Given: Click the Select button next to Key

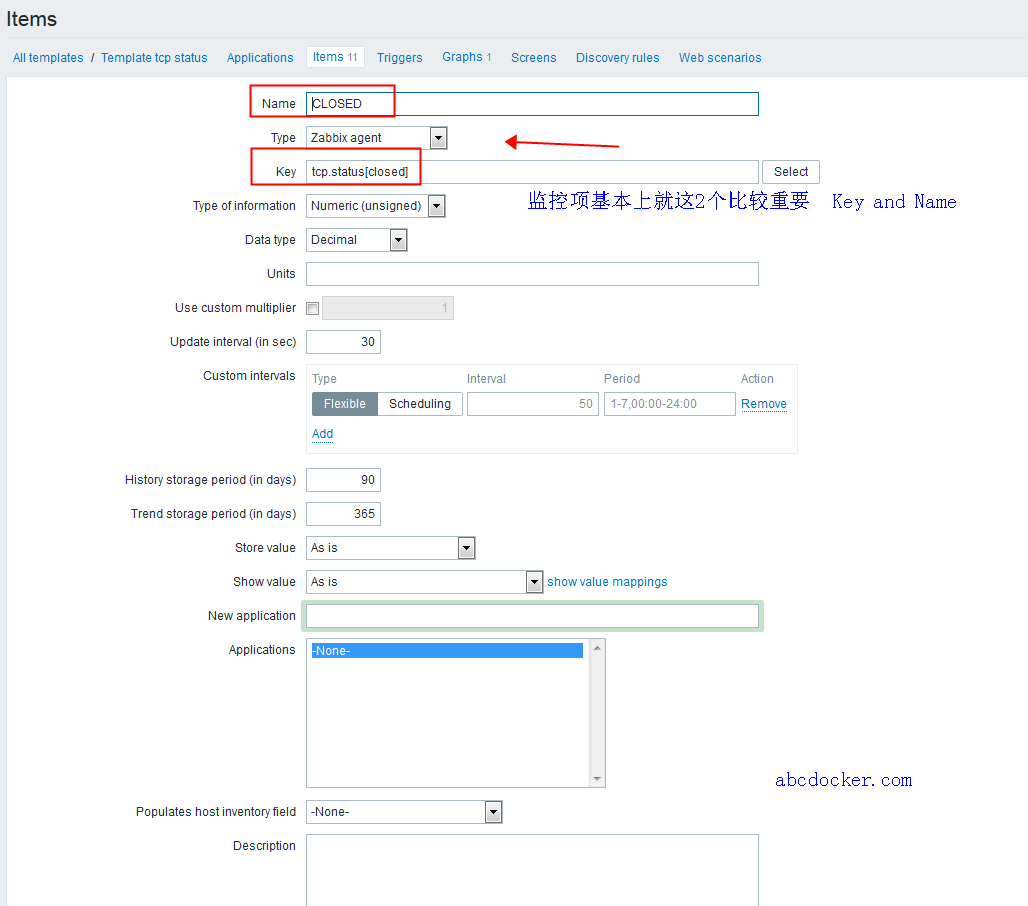Looking at the screenshot, I should pos(790,172).
